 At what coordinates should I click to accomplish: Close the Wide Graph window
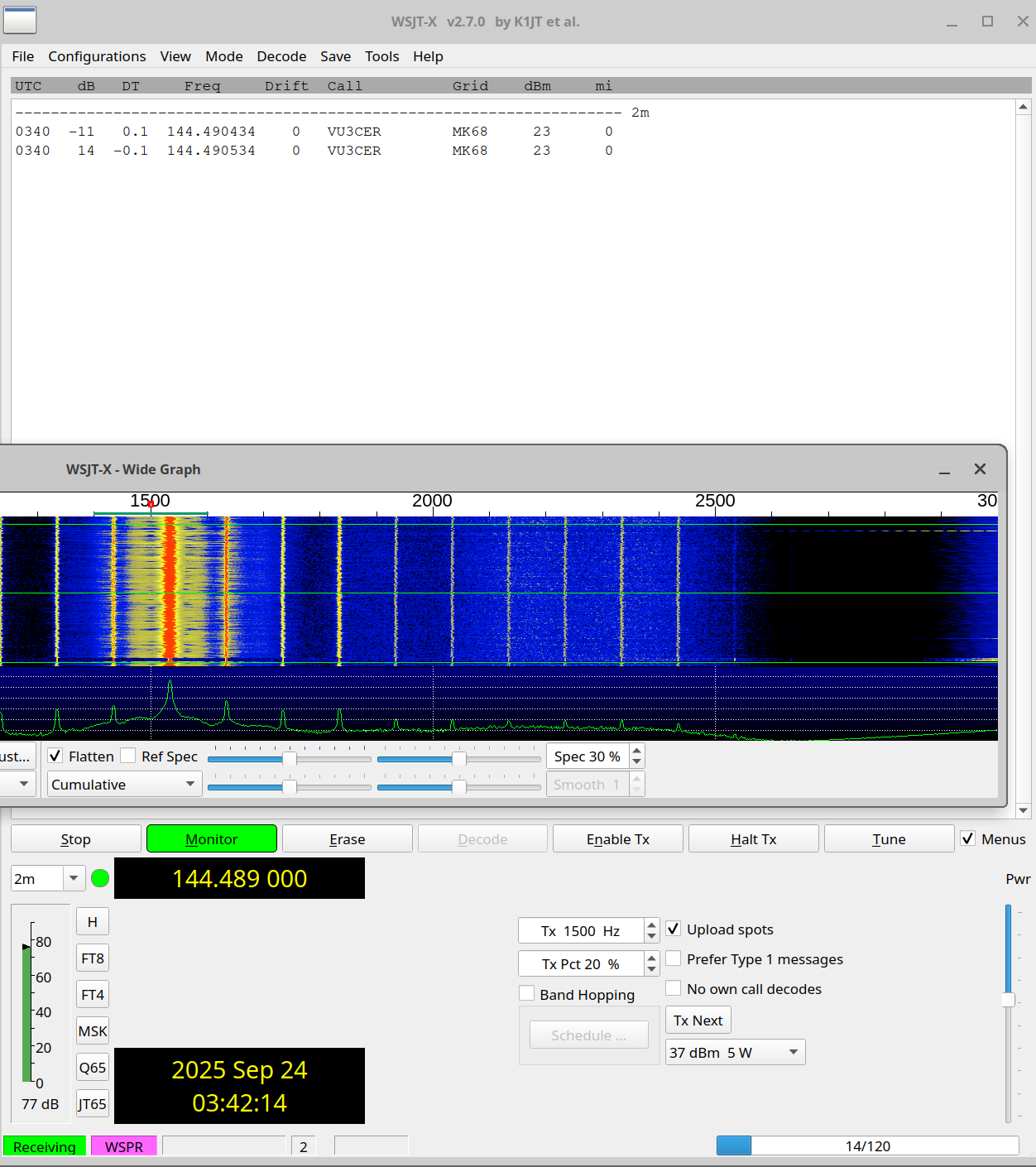tap(980, 469)
